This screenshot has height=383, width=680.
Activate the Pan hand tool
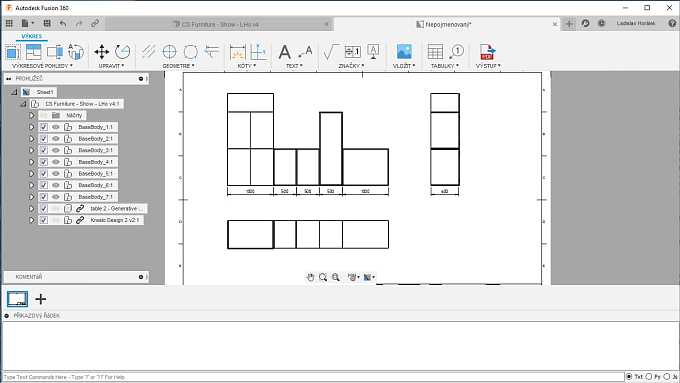coord(311,277)
